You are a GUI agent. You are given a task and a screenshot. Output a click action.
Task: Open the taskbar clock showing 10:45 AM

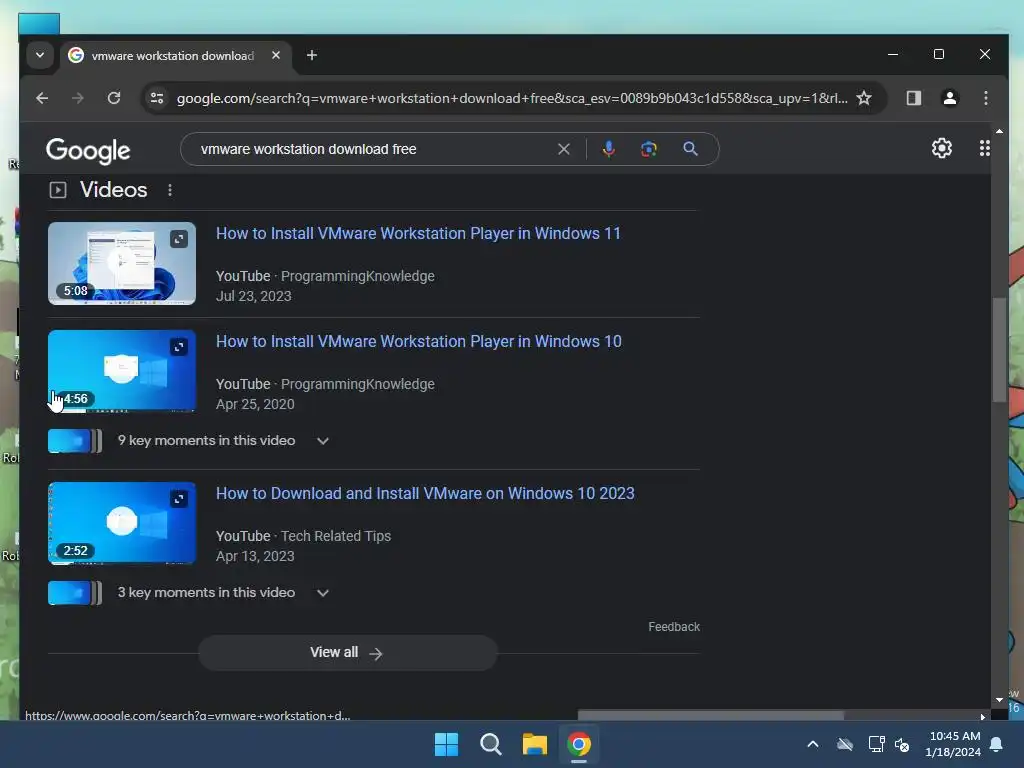[953, 744]
